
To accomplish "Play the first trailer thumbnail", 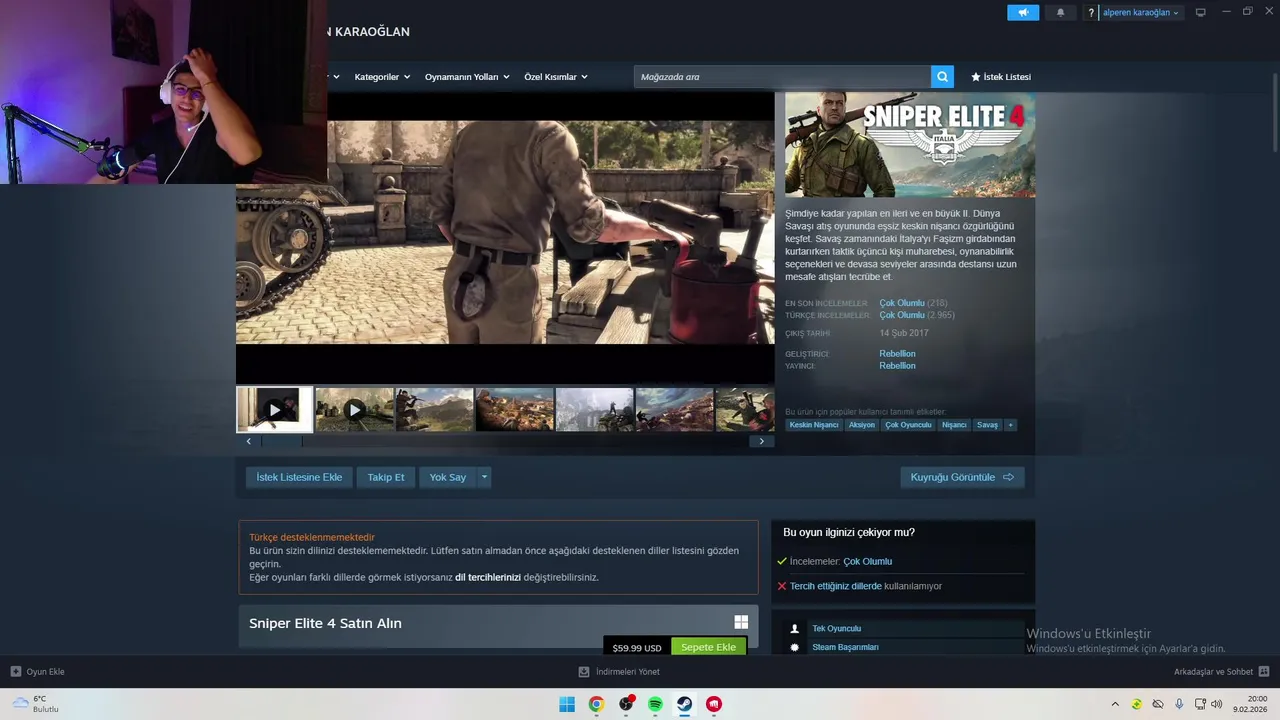I will click(275, 410).
